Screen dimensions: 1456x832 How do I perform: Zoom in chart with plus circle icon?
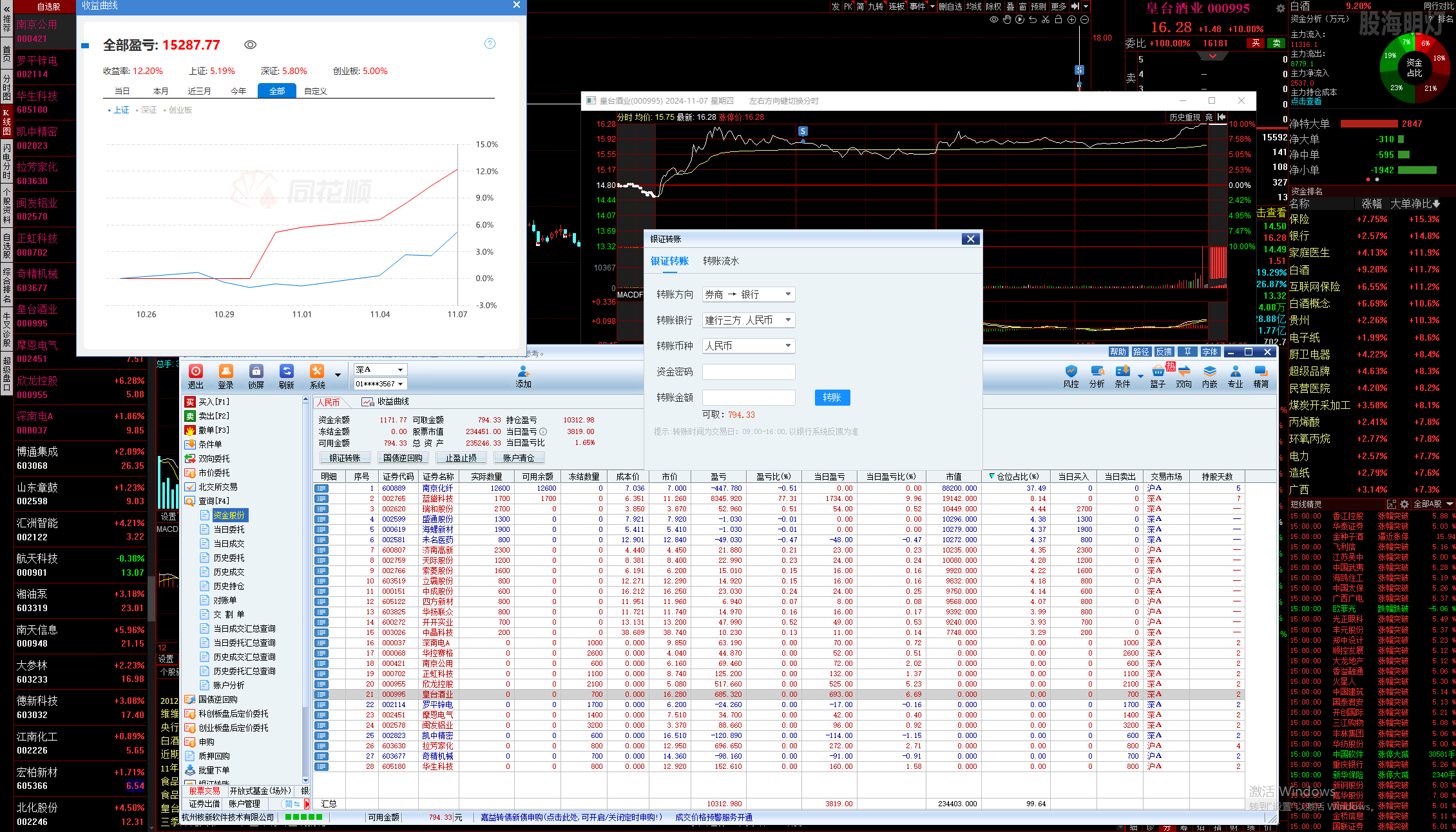[1071, 19]
